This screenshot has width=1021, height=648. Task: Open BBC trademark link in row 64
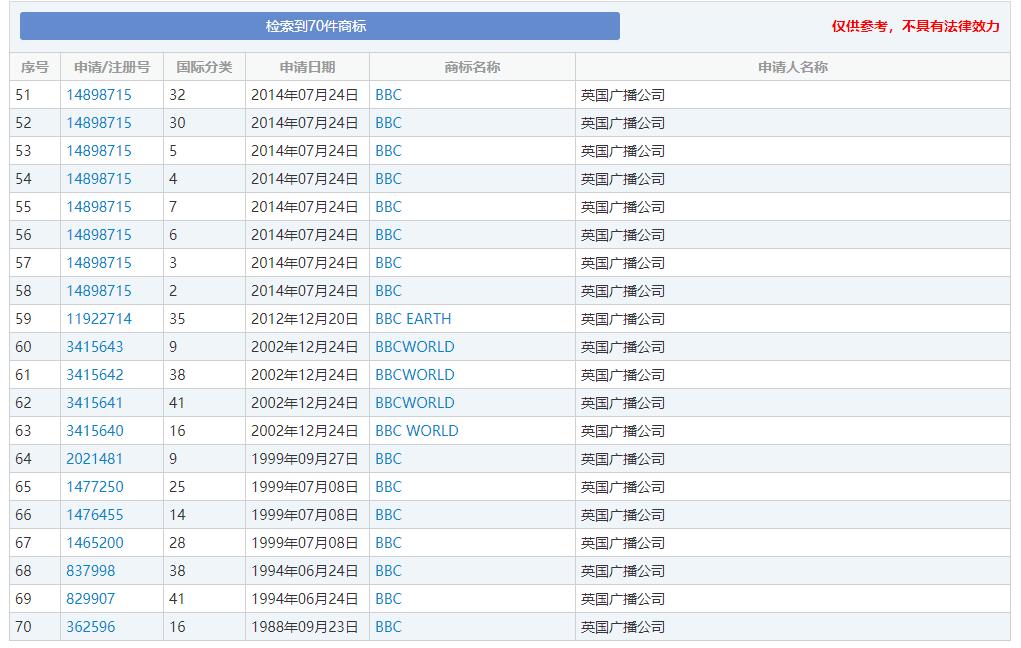point(388,458)
